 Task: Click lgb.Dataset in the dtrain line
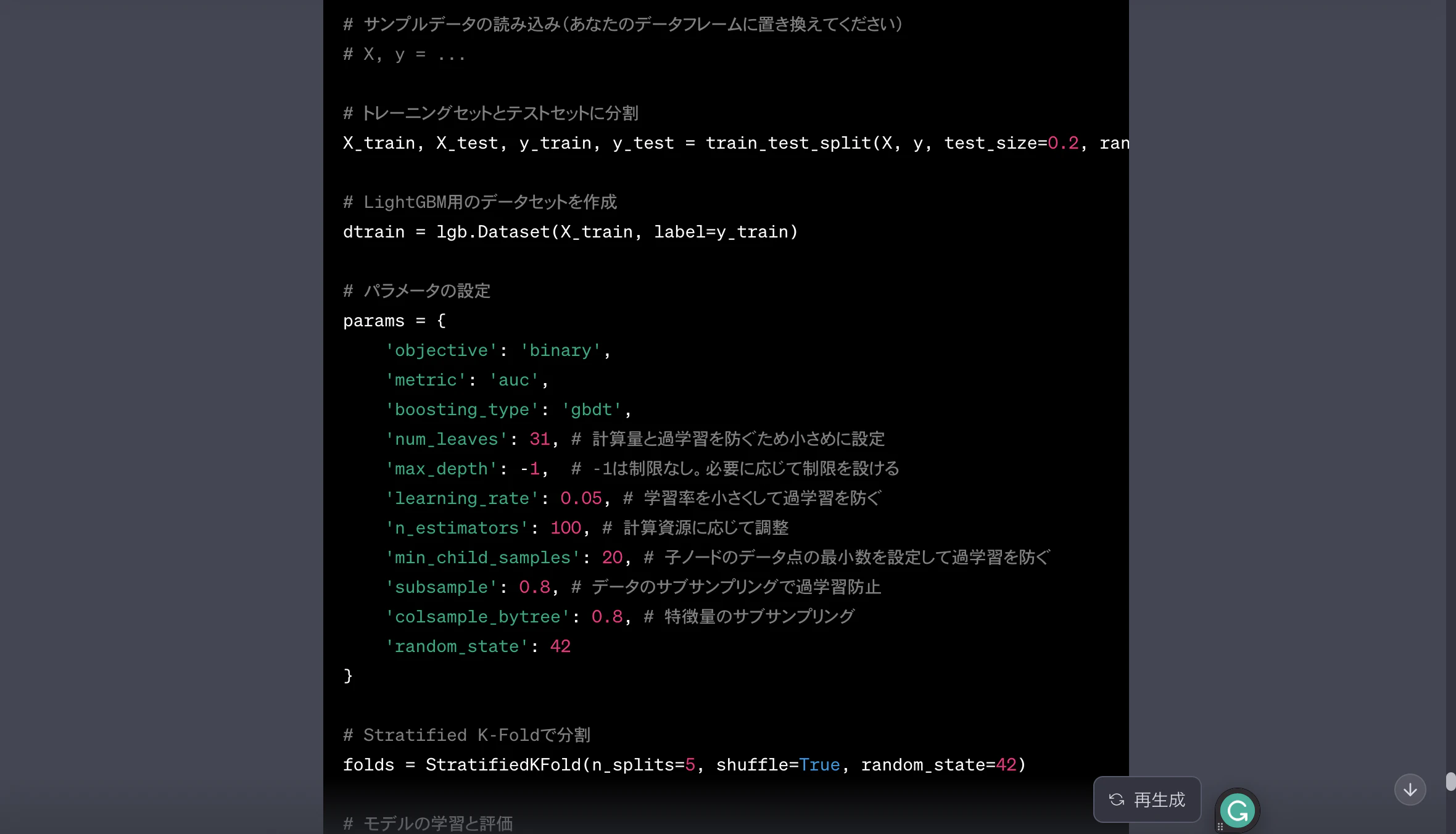[x=493, y=232]
